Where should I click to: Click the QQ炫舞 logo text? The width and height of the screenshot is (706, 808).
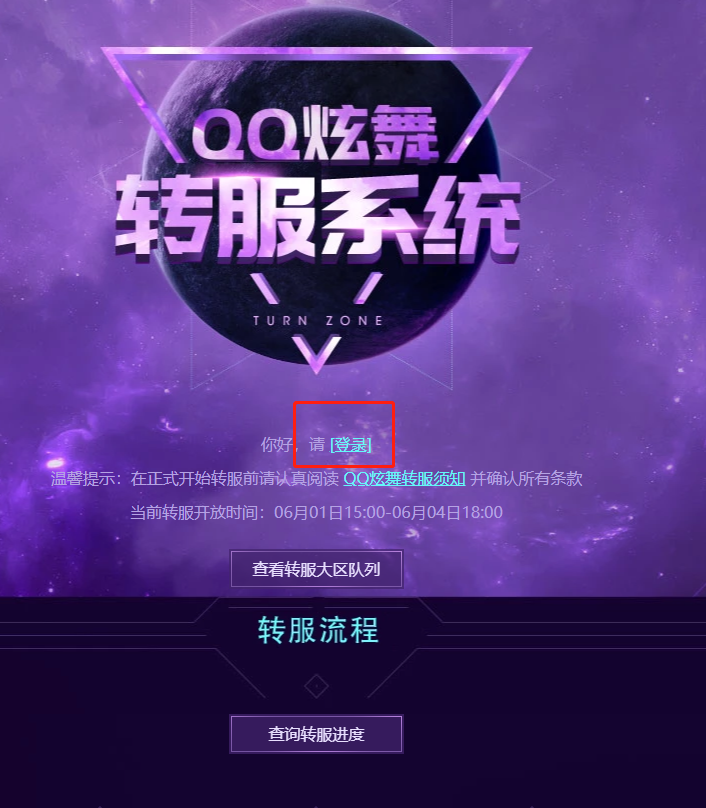315,133
